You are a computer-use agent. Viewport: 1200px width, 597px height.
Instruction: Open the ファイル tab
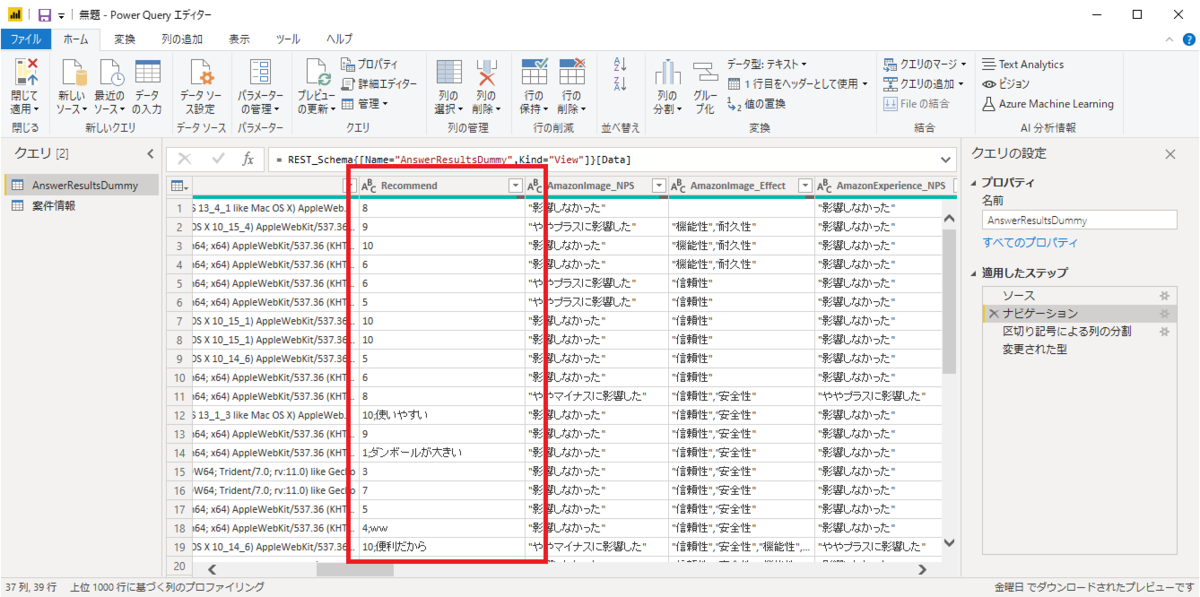[25, 39]
